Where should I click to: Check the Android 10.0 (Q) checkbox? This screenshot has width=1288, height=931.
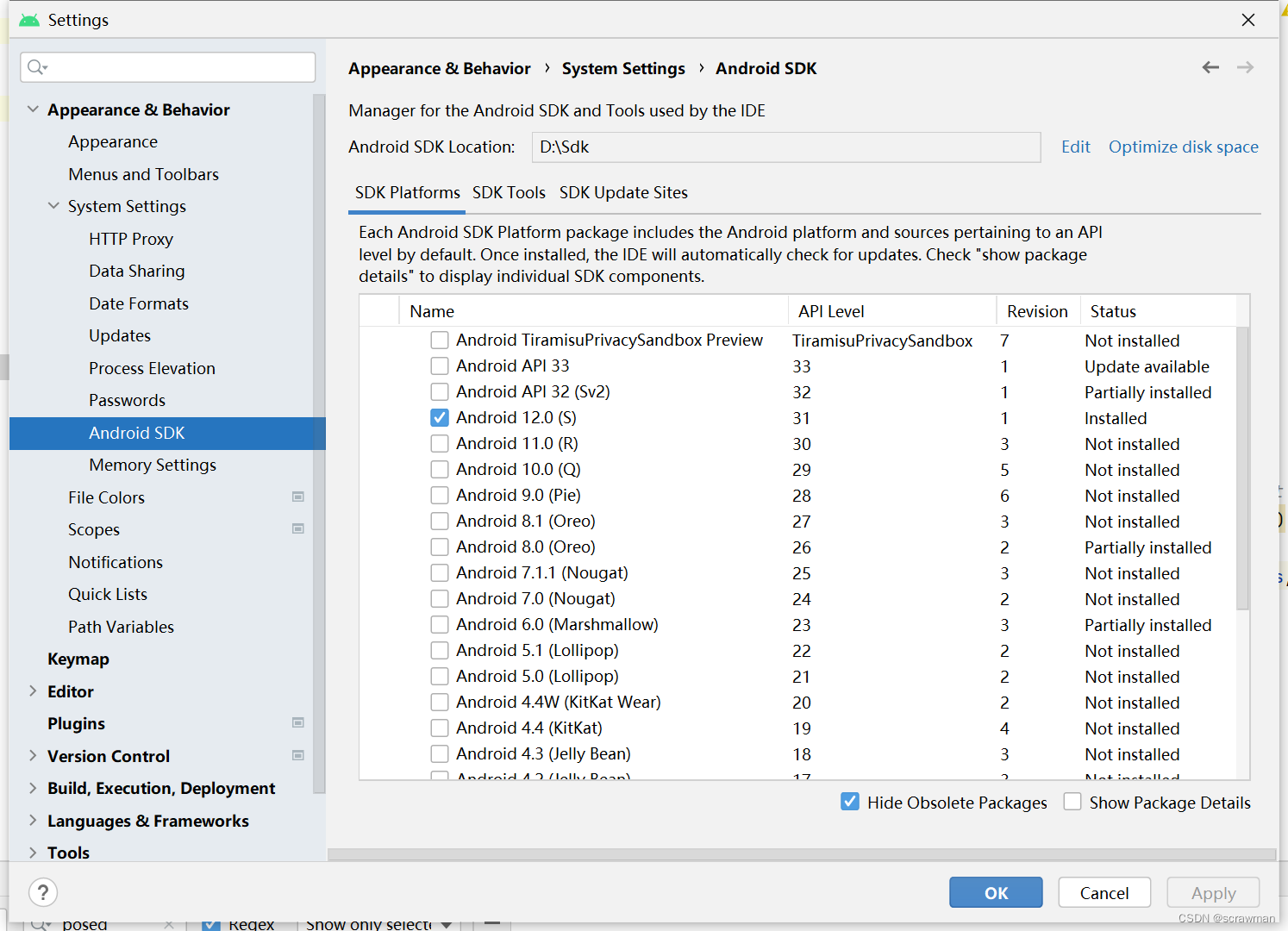pos(440,469)
